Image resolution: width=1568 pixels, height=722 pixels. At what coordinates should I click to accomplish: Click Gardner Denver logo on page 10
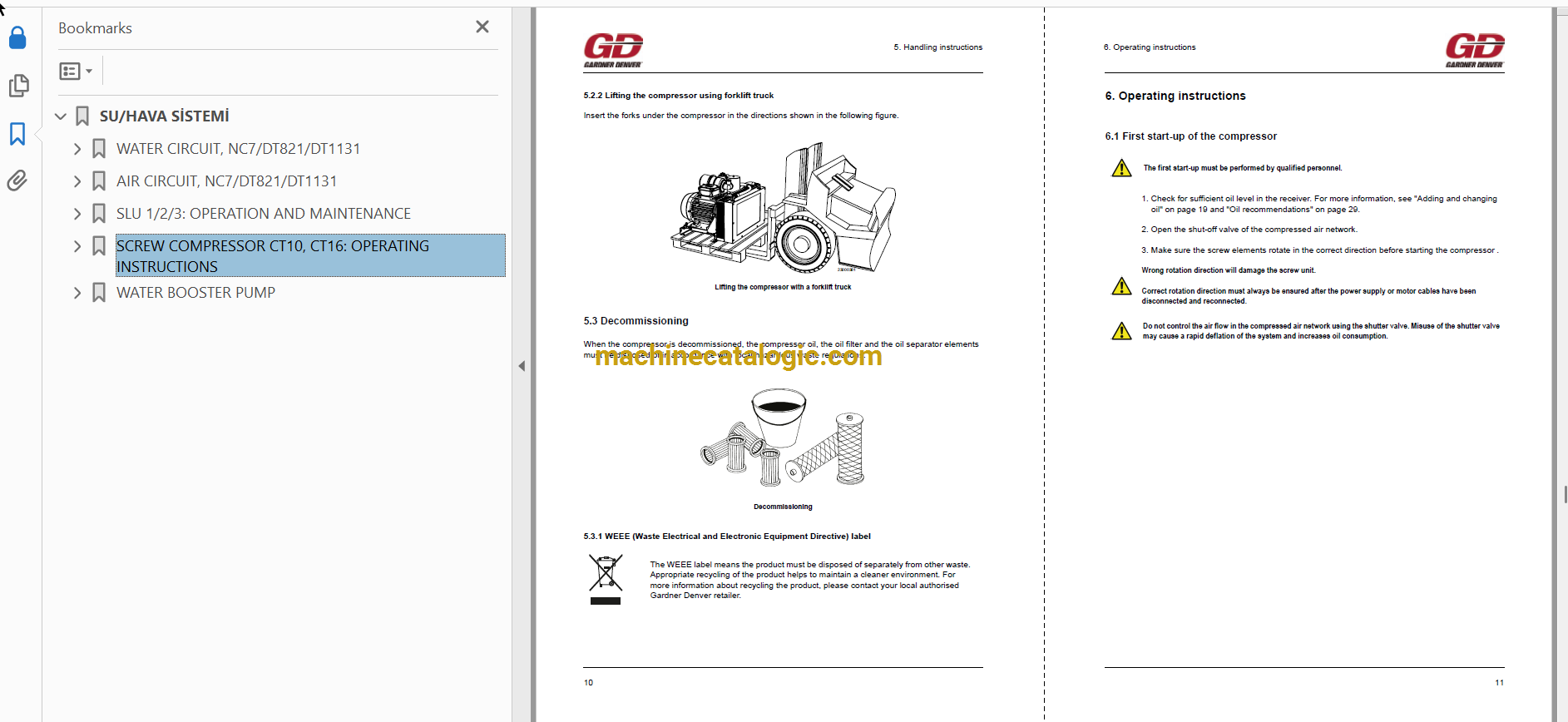[x=613, y=50]
